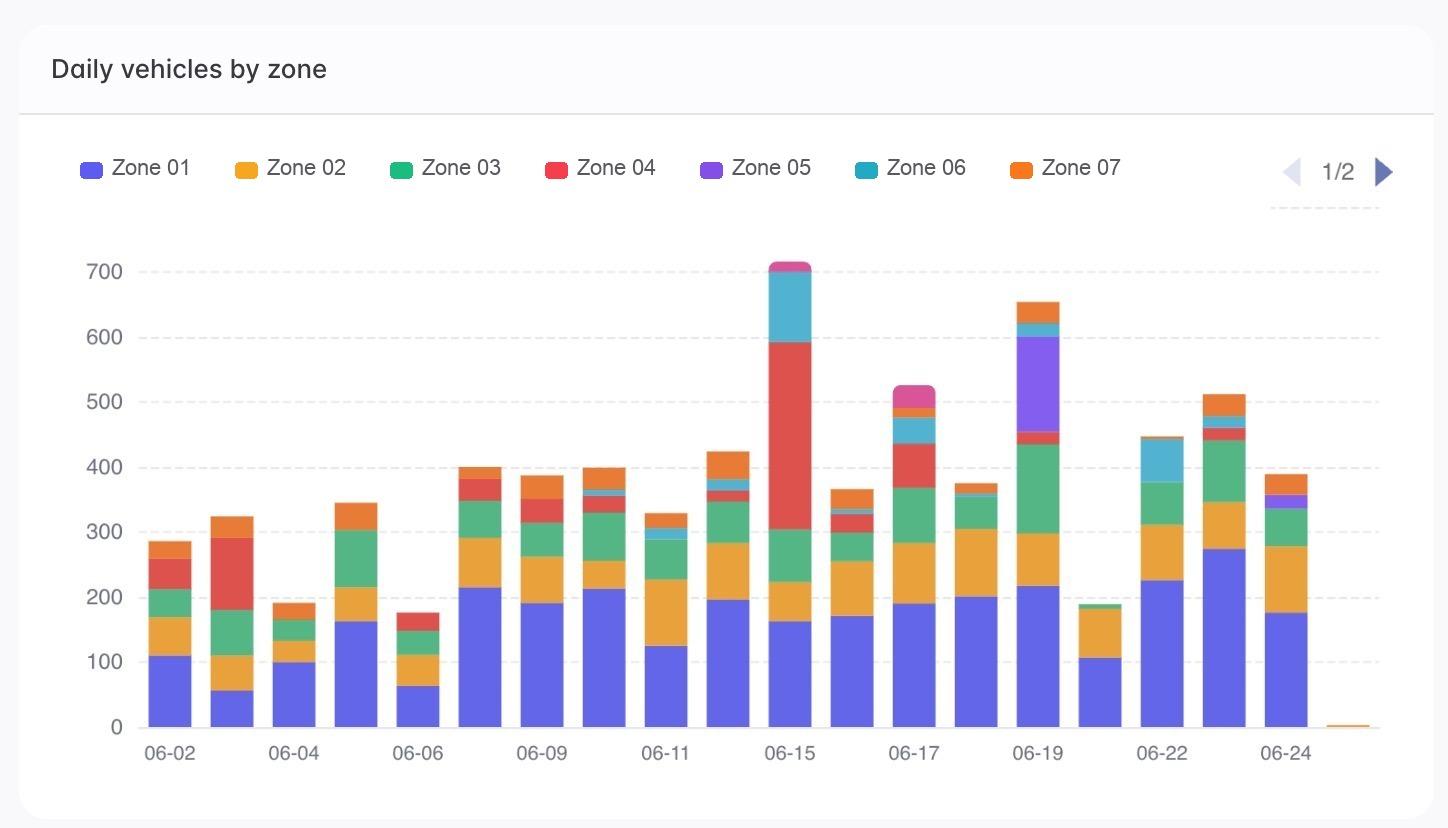Click the pink top segment on 06-15 bar

tap(790, 267)
